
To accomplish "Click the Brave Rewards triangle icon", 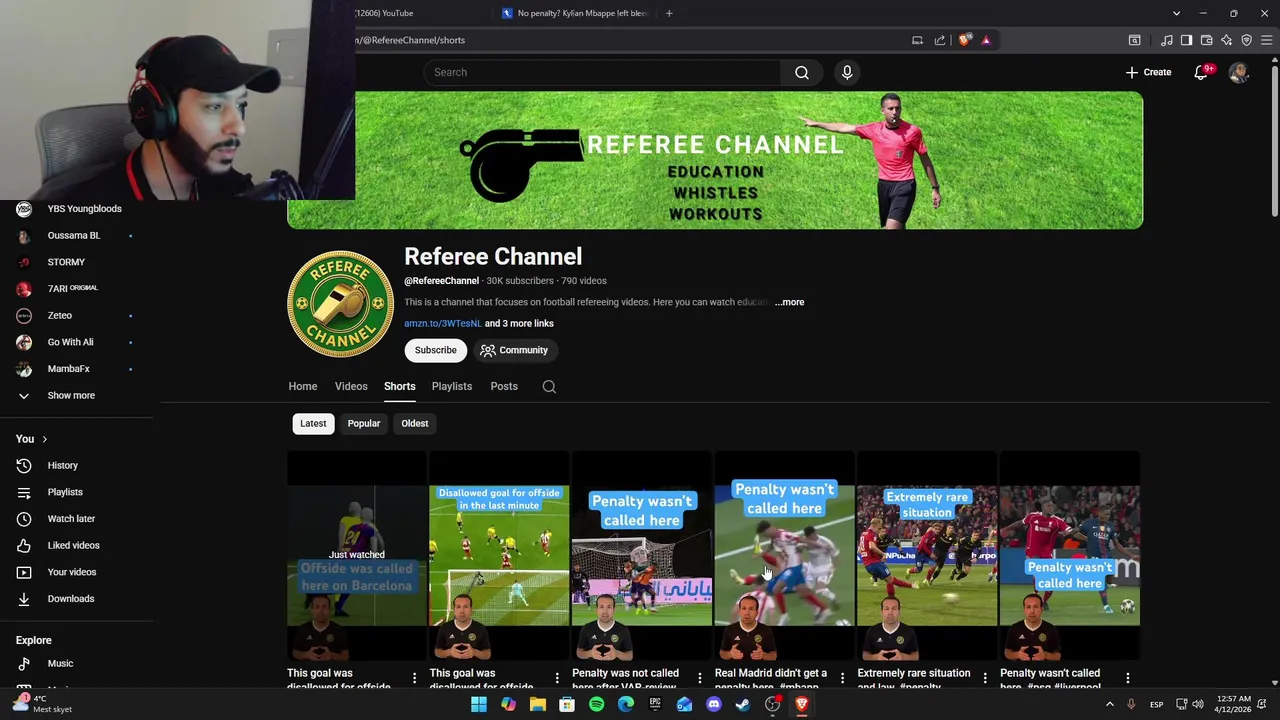I will tap(986, 40).
